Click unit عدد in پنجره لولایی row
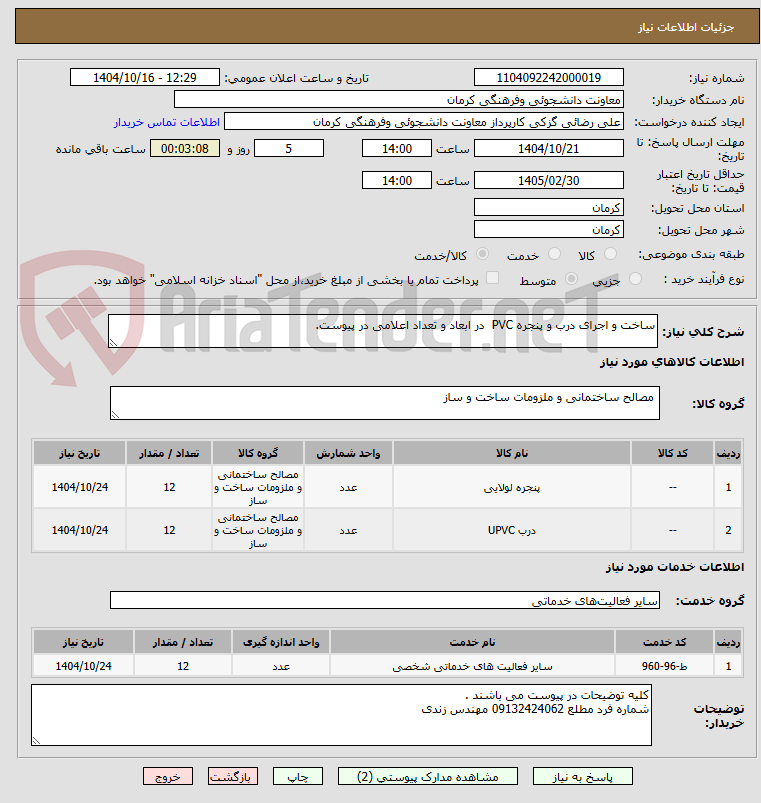The width and height of the screenshot is (761, 803). 348,488
